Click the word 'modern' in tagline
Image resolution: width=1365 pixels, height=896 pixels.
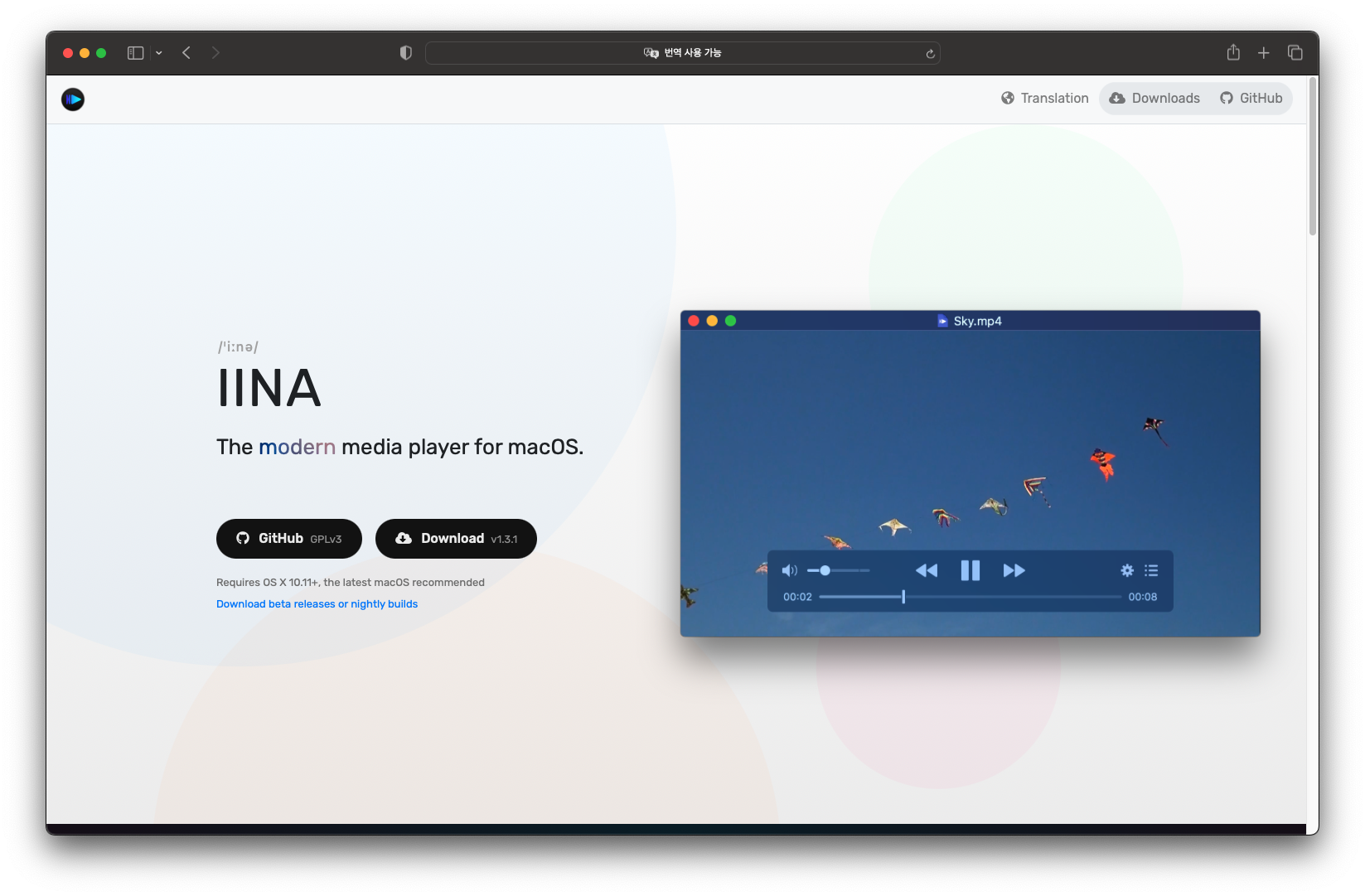click(x=297, y=447)
